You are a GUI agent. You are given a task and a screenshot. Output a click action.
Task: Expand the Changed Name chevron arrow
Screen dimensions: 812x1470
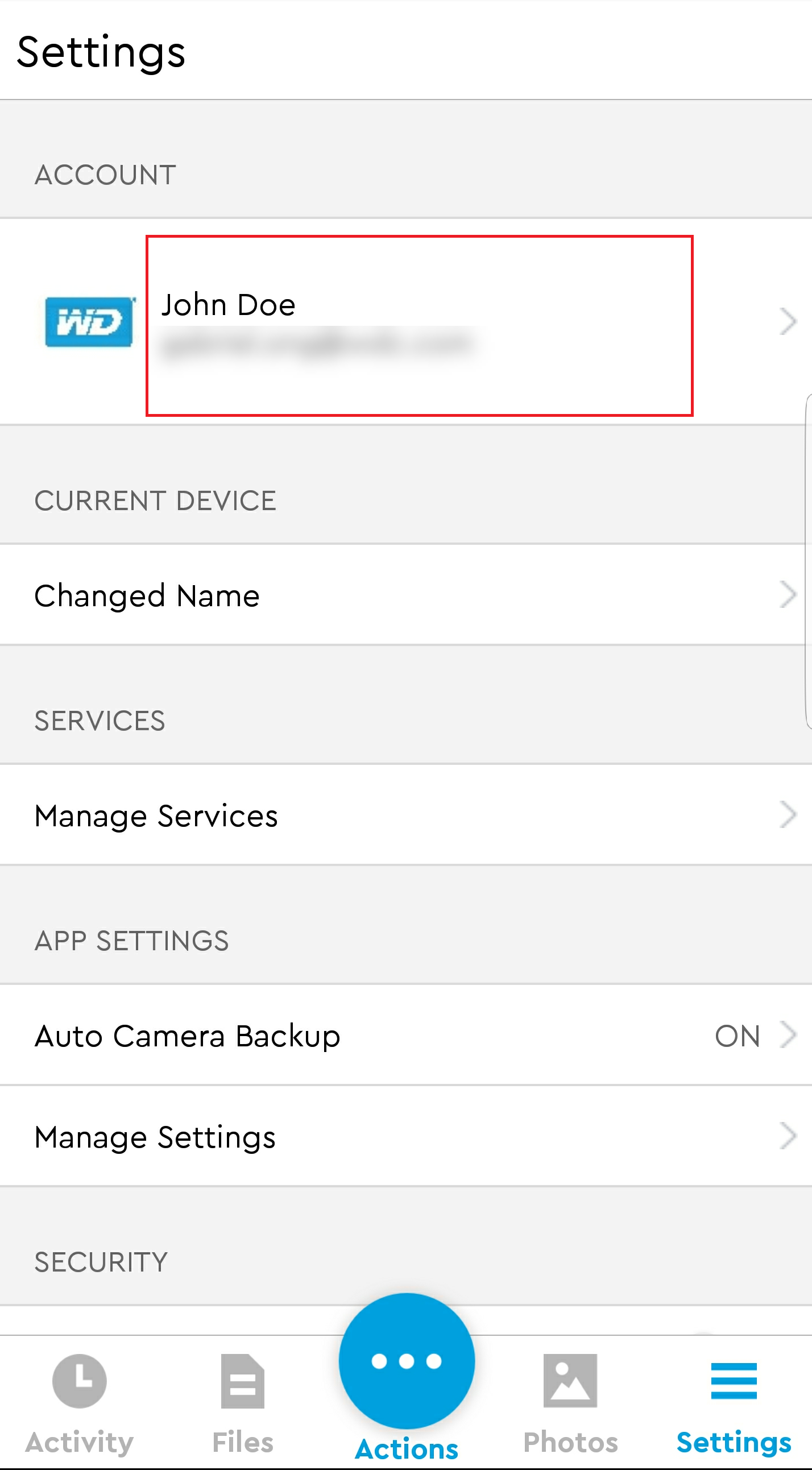pyautogui.click(x=788, y=595)
